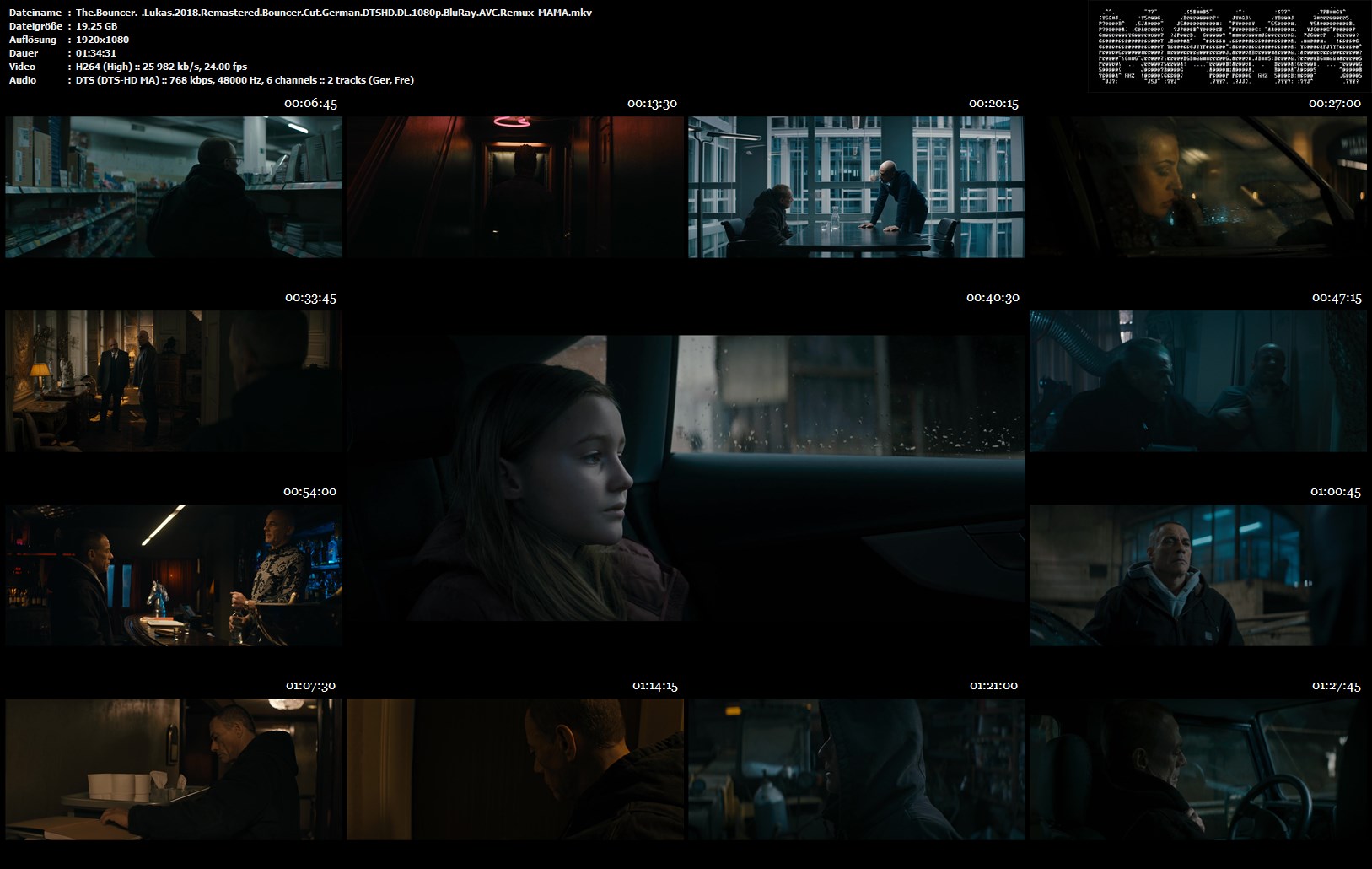Open the driver frame at 01:27:45

pos(1198,769)
